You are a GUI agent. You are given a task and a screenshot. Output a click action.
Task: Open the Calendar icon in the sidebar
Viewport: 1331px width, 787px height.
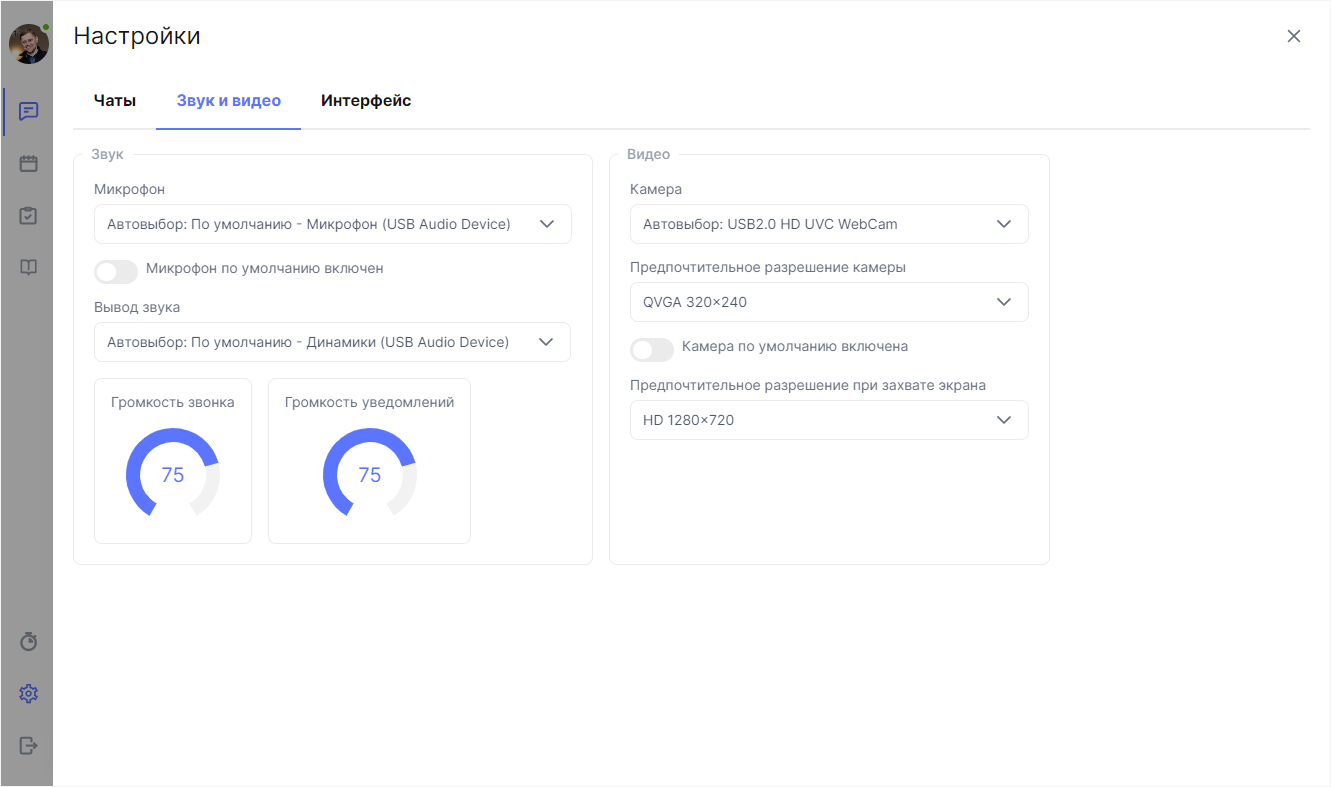27,163
